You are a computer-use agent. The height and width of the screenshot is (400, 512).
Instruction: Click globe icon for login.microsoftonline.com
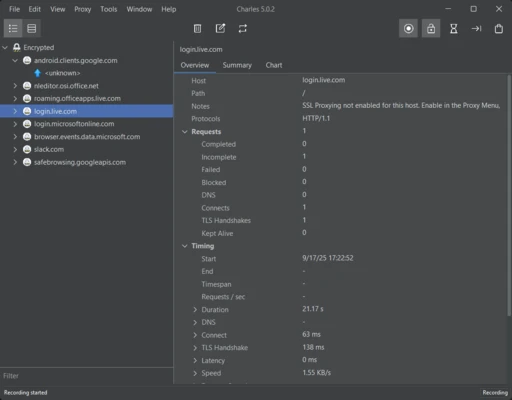click(27, 124)
